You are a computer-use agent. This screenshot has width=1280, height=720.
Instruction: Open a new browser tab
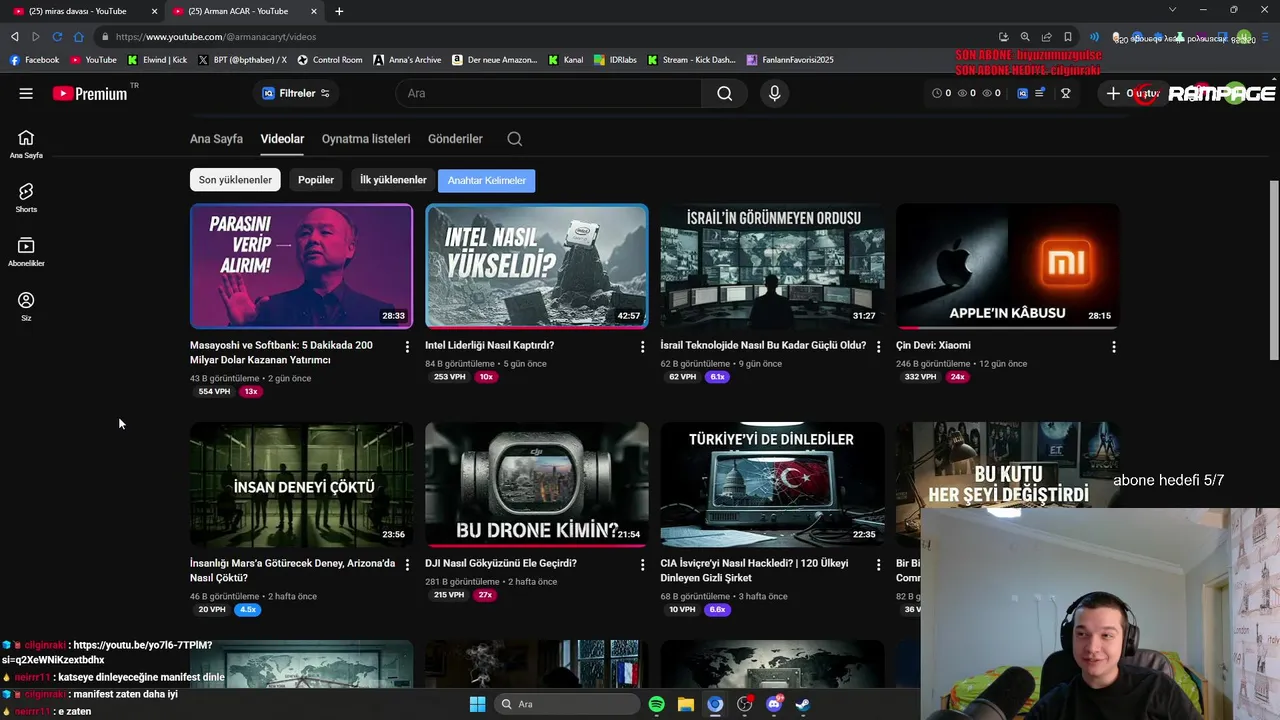tap(339, 11)
